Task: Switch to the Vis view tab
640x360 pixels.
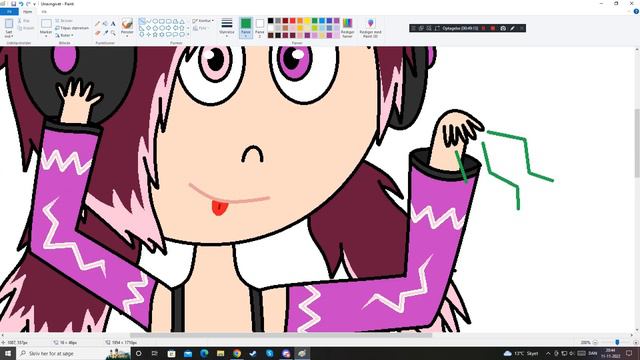Action: (44, 11)
